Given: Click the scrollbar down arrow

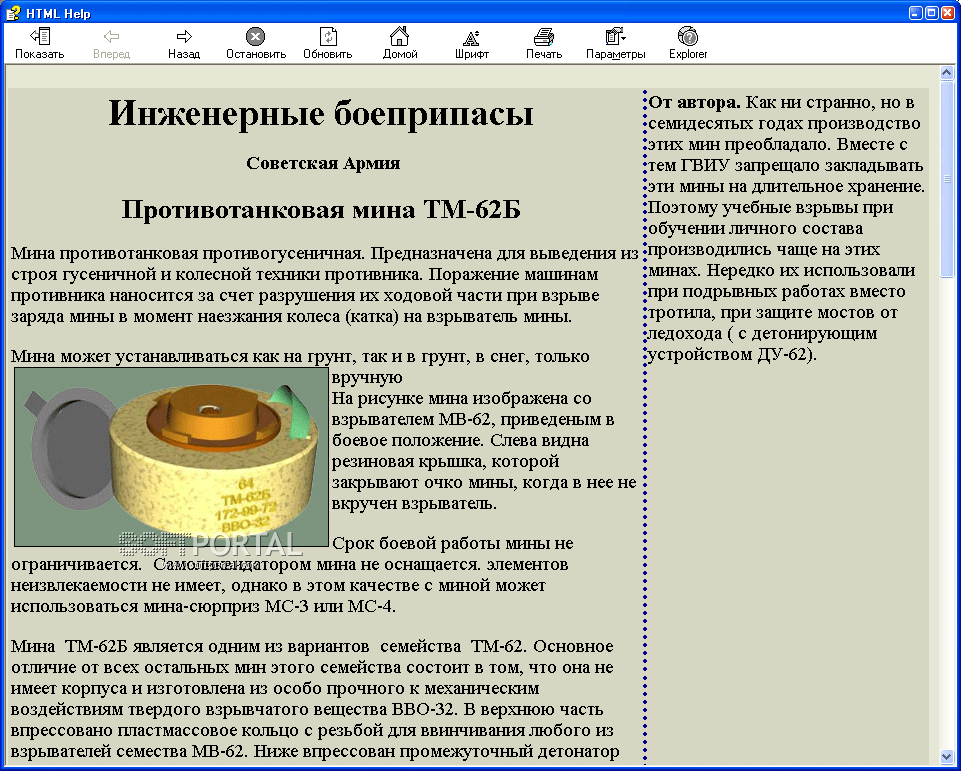Looking at the screenshot, I should pos(947,757).
